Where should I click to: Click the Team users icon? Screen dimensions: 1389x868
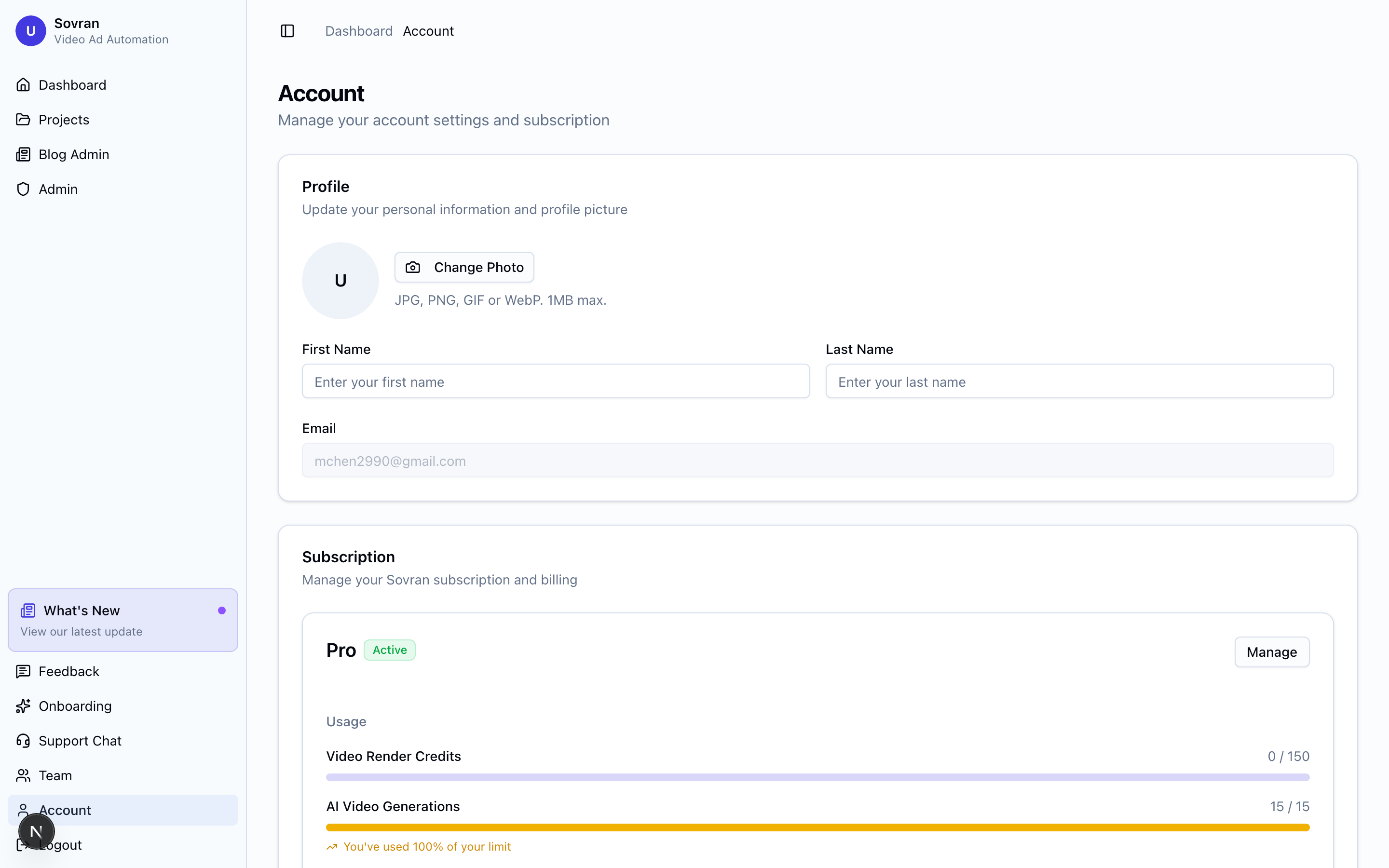pyautogui.click(x=23, y=775)
